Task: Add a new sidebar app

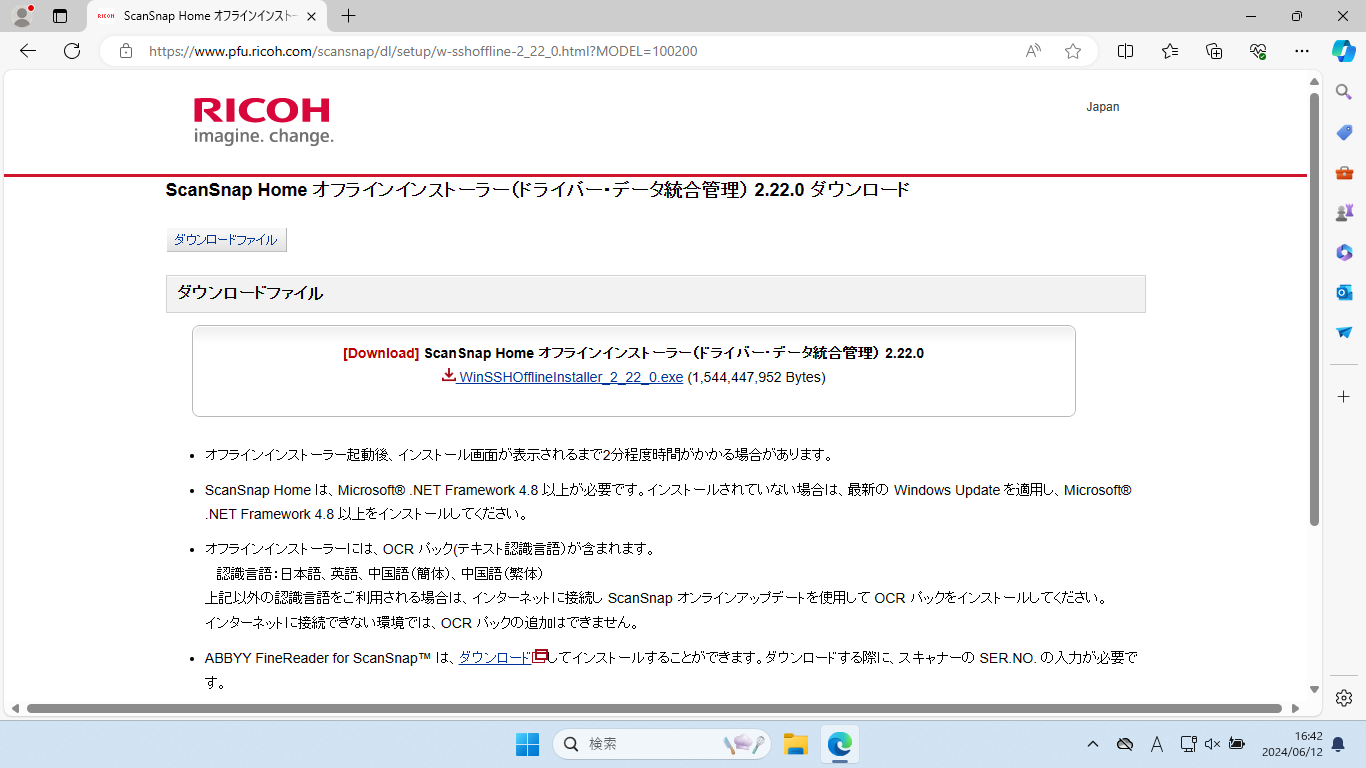Action: [x=1344, y=397]
